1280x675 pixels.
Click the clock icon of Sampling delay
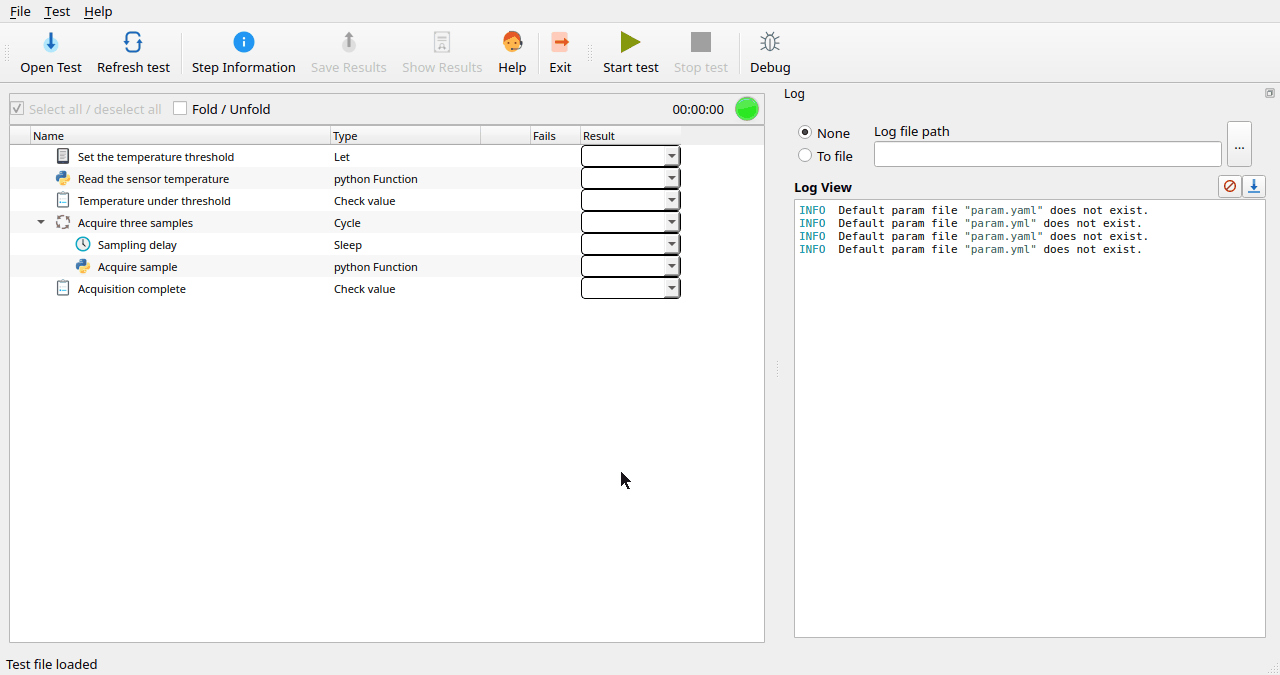click(83, 244)
